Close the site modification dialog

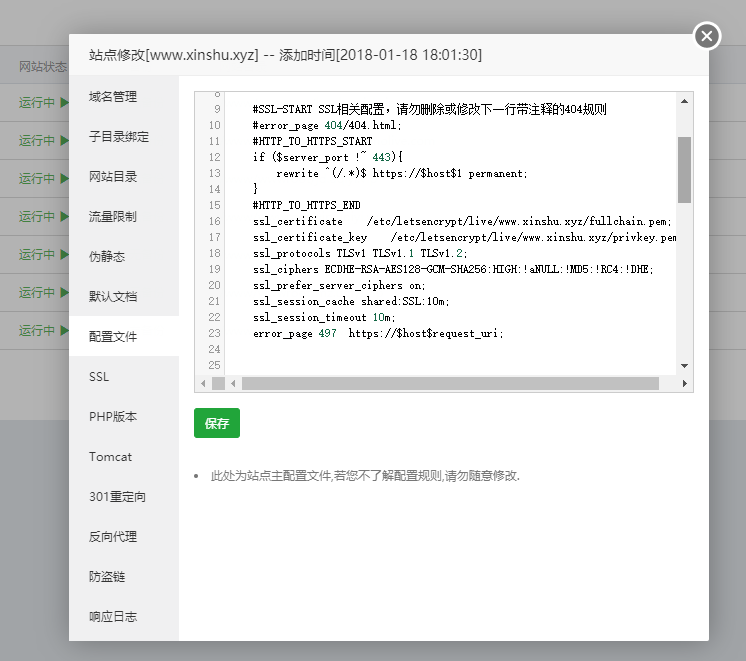coord(707,36)
